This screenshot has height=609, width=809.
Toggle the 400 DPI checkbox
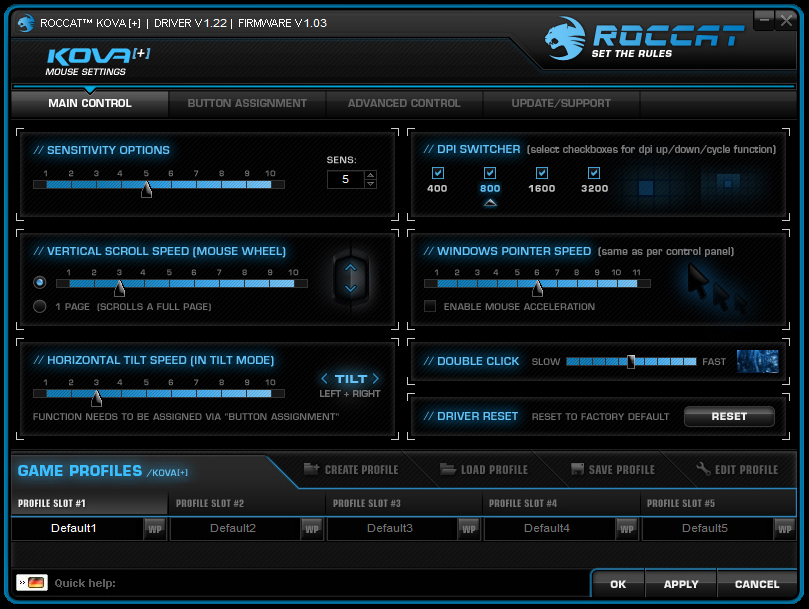[438, 173]
